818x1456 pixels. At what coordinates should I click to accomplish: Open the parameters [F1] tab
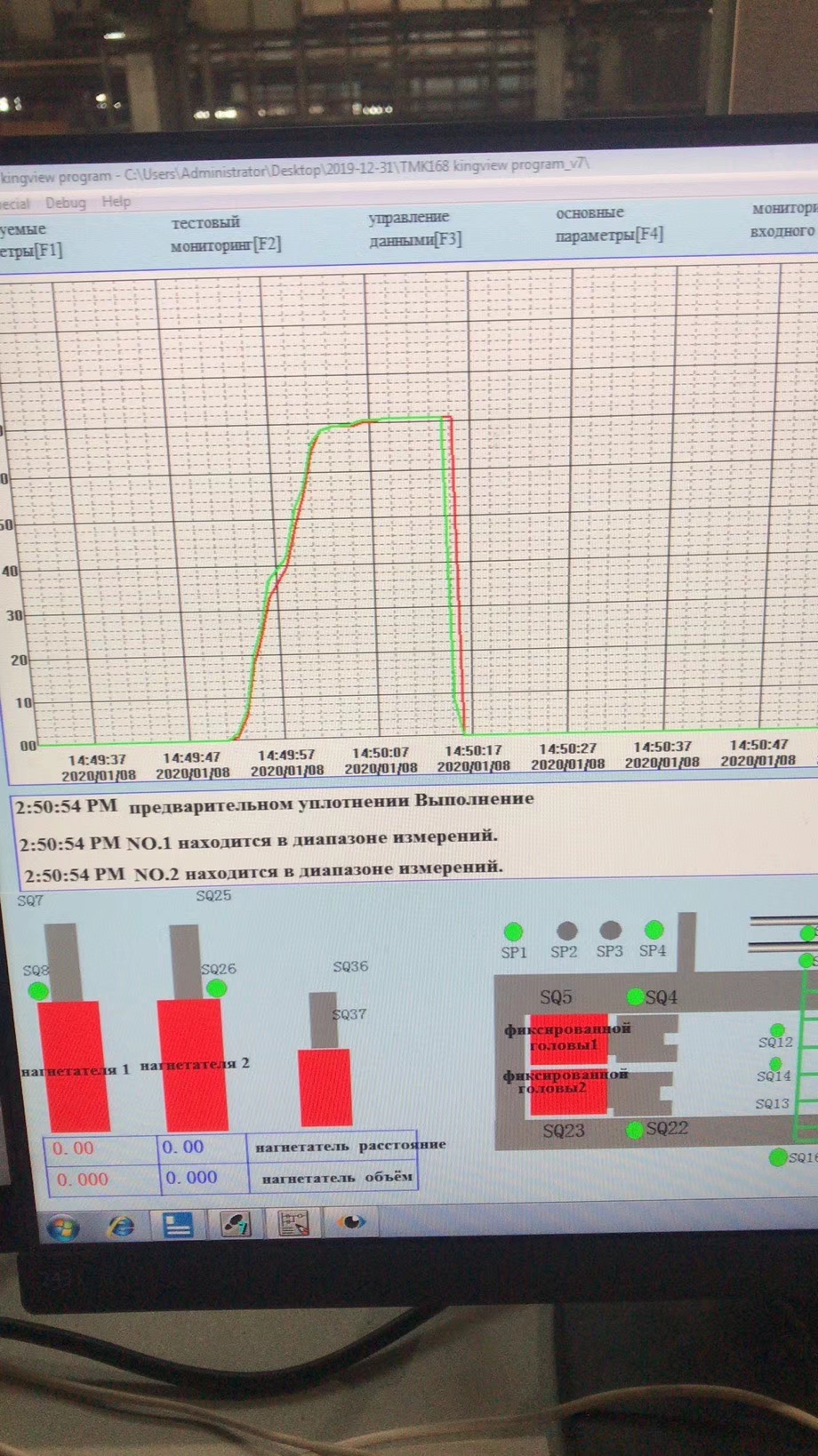click(x=31, y=240)
